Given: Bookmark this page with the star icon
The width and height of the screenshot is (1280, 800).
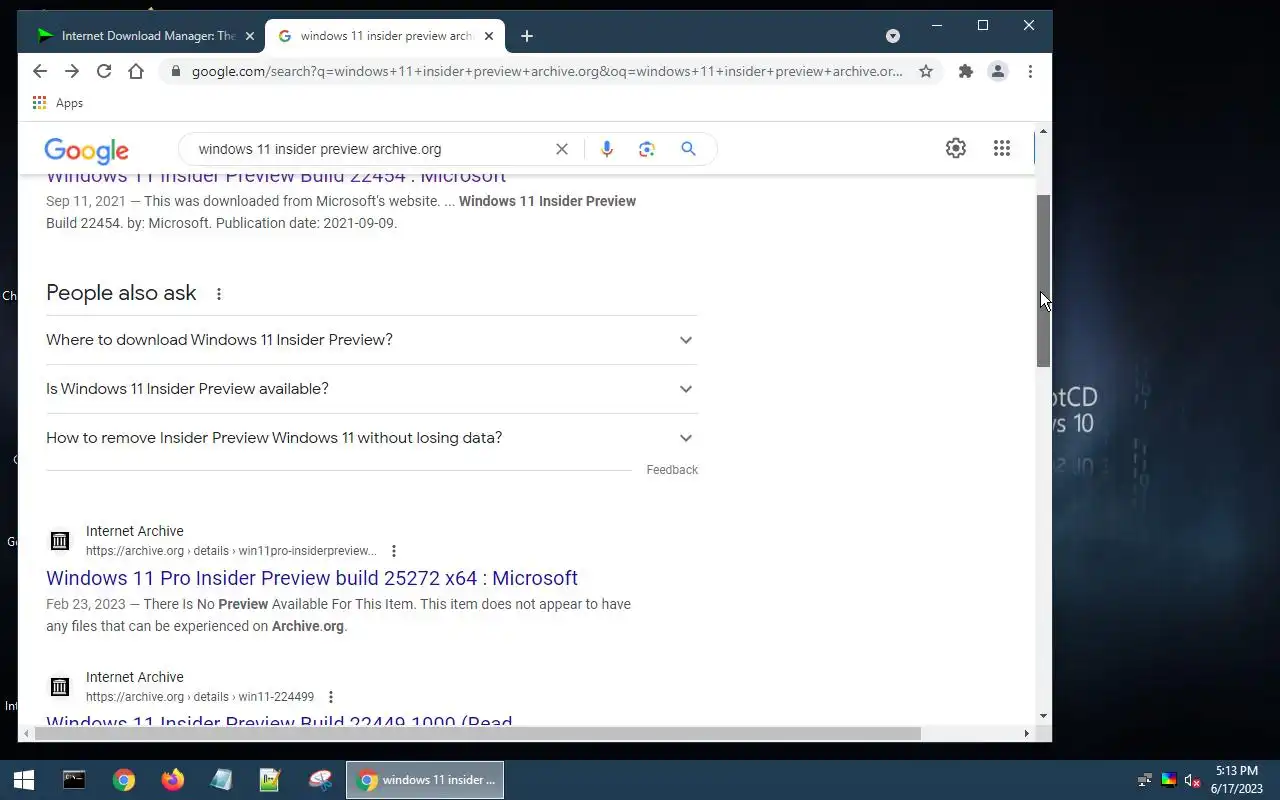Looking at the screenshot, I should click(x=926, y=71).
